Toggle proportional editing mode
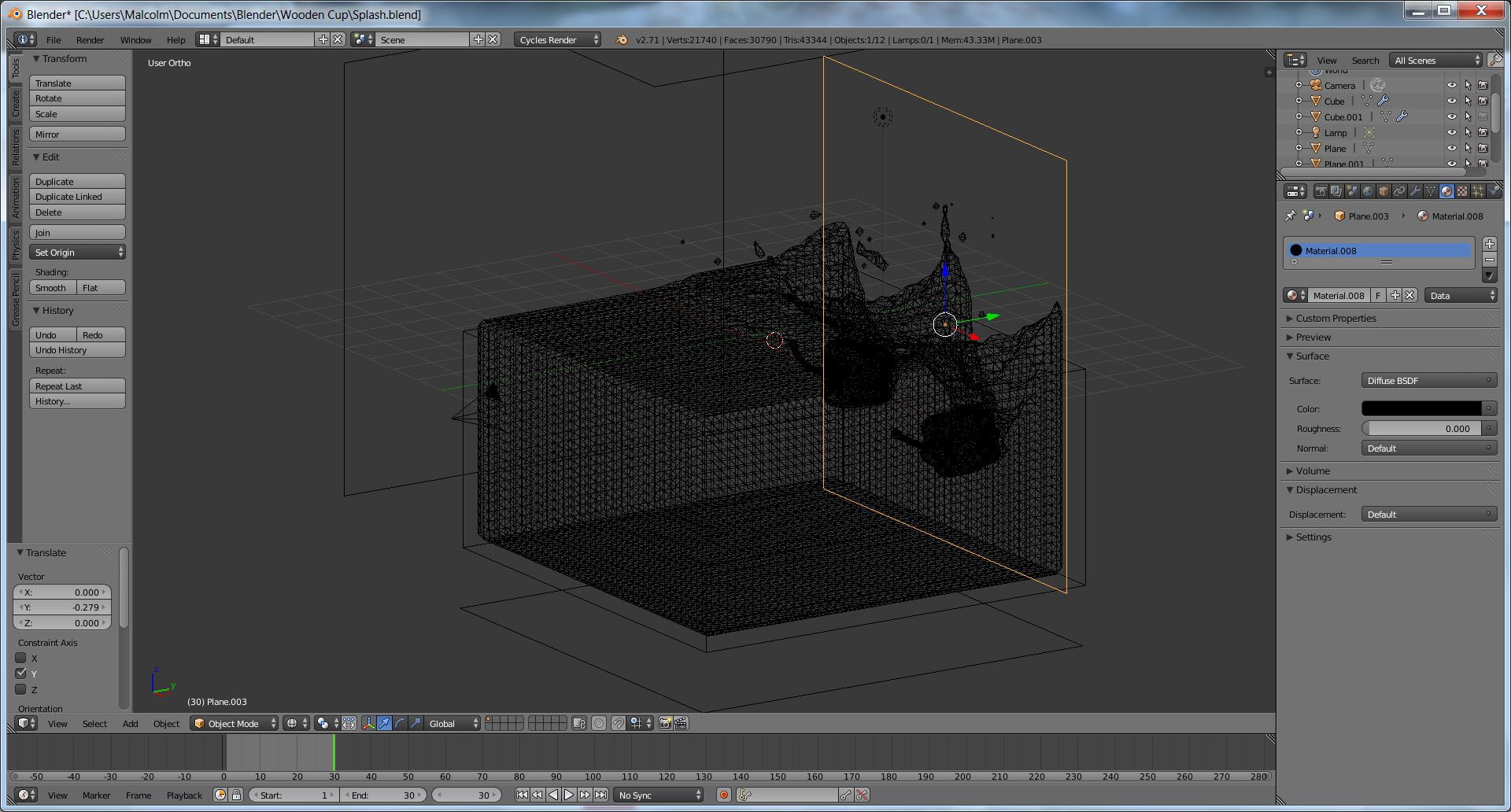The width and height of the screenshot is (1511, 812). point(599,723)
